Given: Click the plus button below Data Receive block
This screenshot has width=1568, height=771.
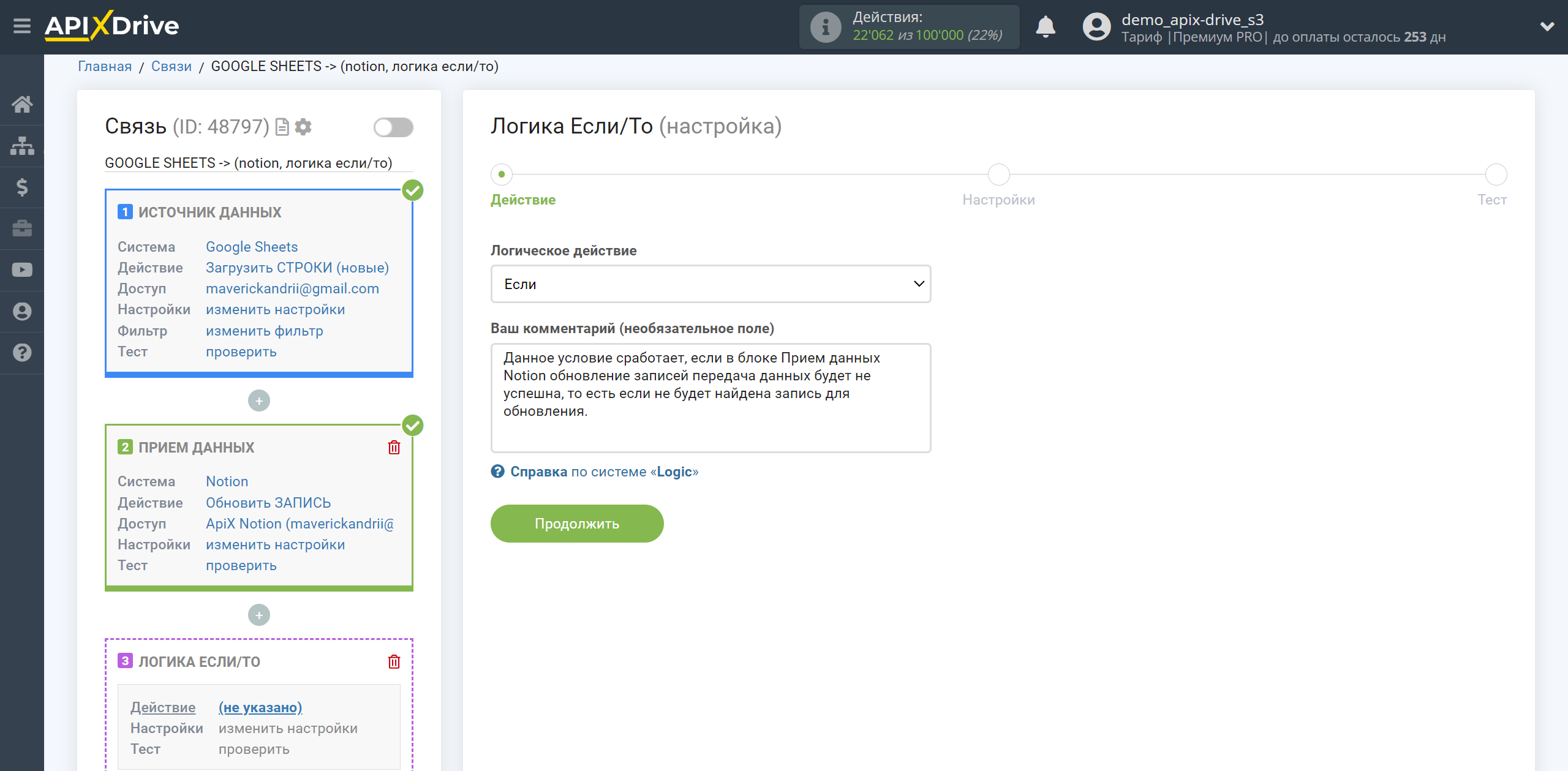Looking at the screenshot, I should pyautogui.click(x=259, y=615).
